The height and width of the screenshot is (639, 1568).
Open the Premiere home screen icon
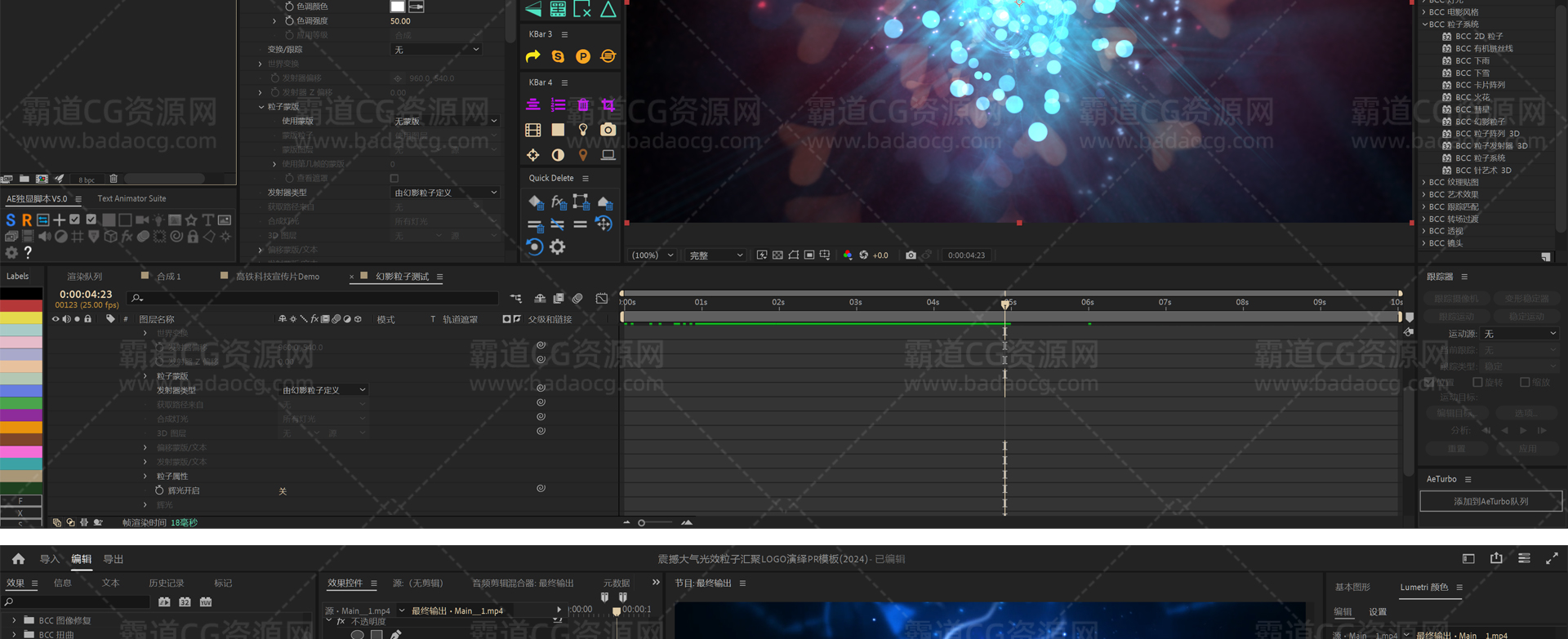(18, 559)
